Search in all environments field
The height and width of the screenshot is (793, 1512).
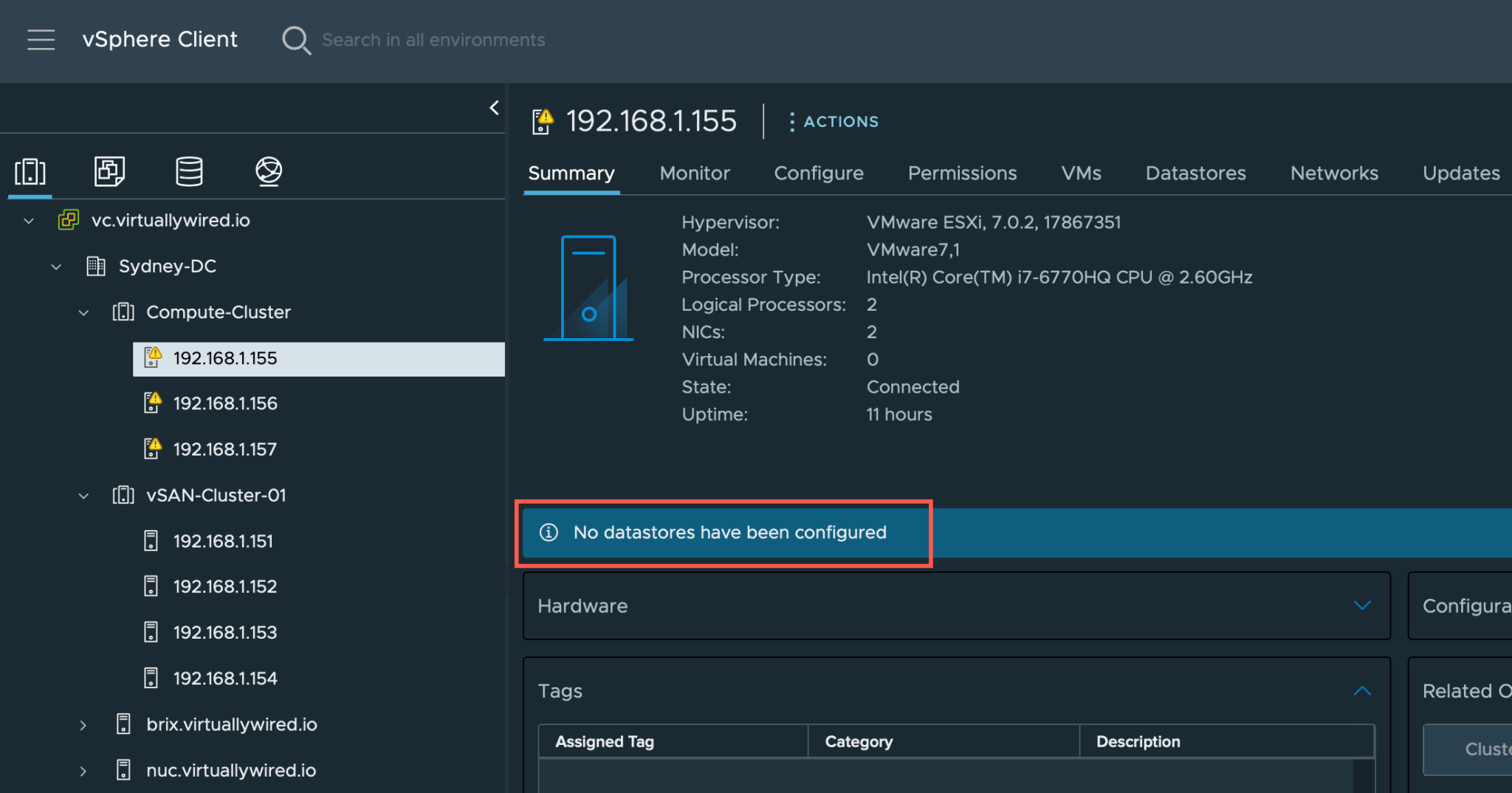coord(433,40)
